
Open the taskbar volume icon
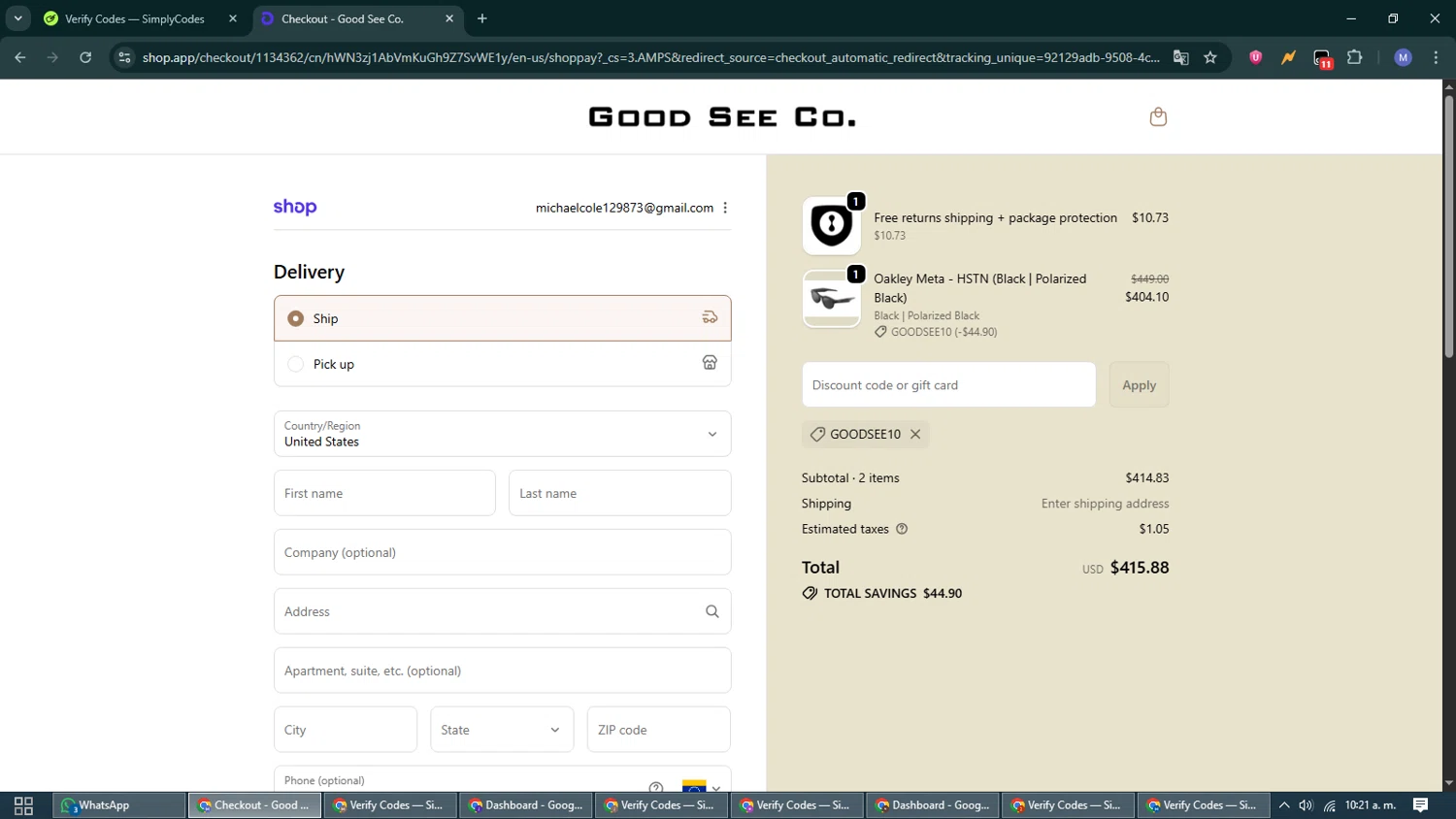[1307, 805]
